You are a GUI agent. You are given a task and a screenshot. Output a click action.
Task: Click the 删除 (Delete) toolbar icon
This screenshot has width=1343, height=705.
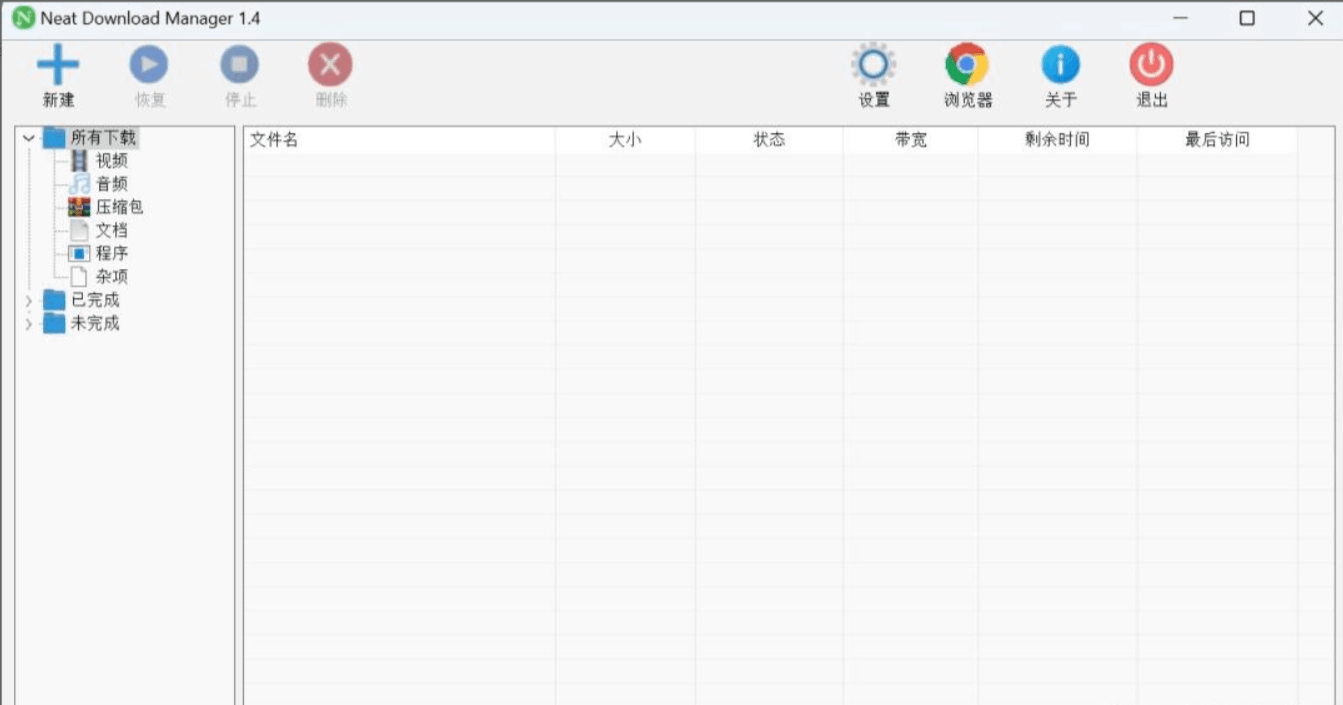tap(330, 63)
